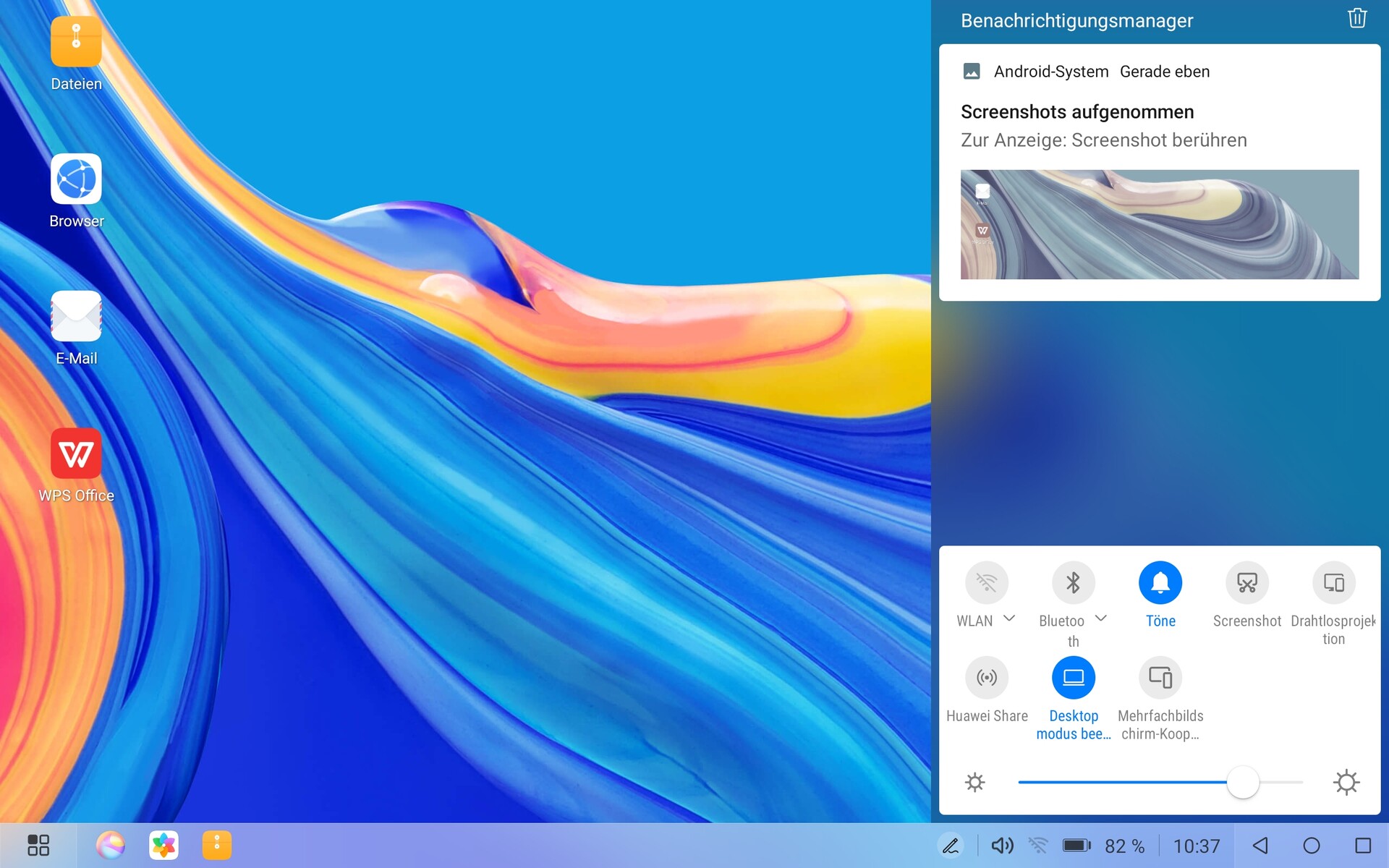Viewport: 1389px width, 868px height.
Task: Enable Huawei Share tile
Action: pos(986,678)
